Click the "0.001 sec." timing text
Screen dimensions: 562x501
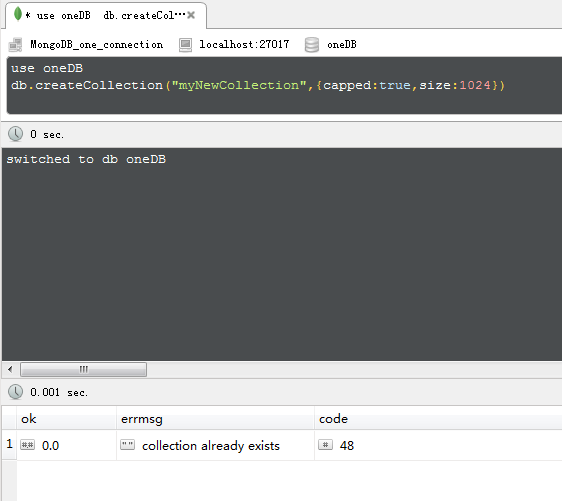(59, 392)
